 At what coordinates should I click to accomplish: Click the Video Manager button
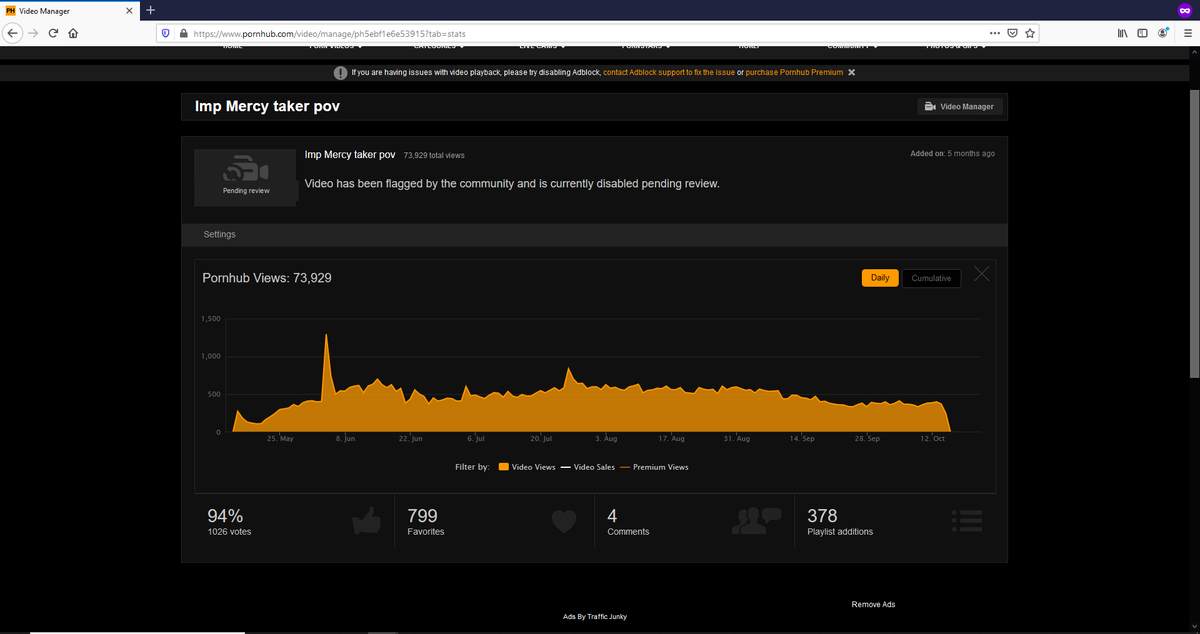point(959,106)
